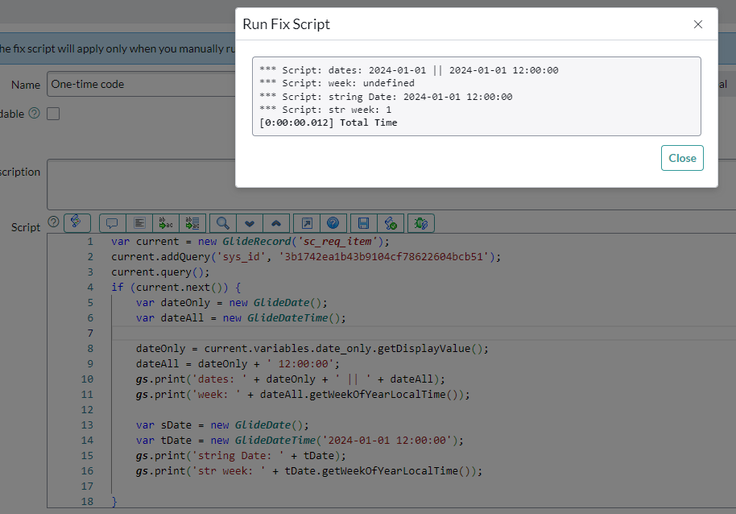
Task: Click inside the Description text area
Action: (140, 184)
